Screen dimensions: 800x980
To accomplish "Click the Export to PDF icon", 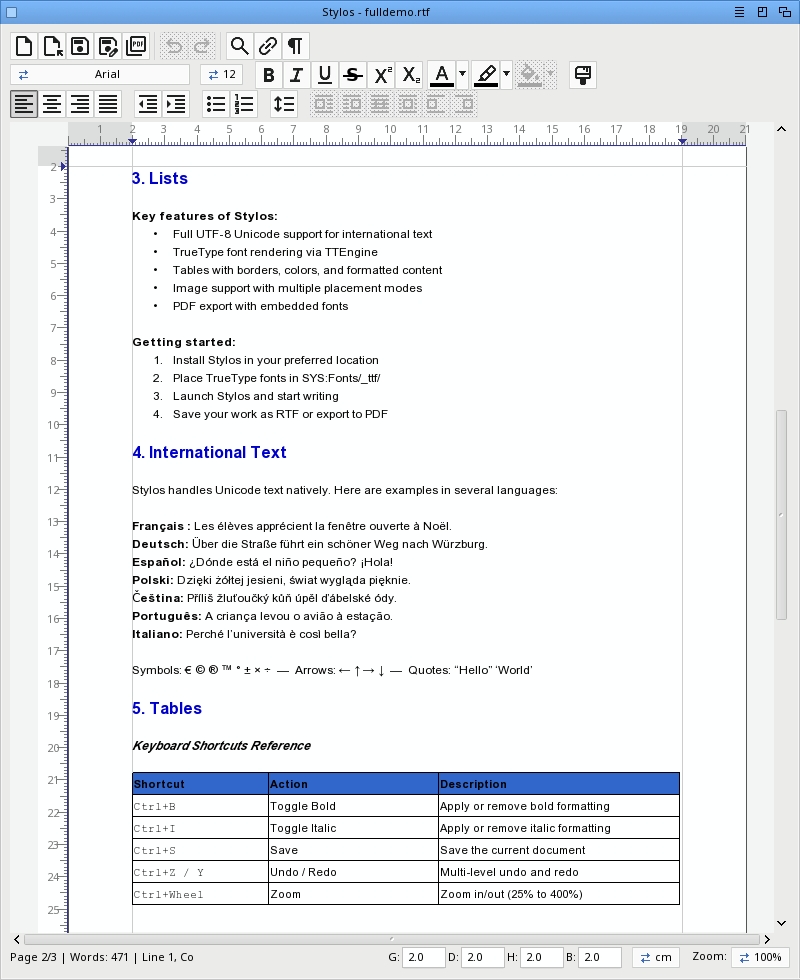I will (x=136, y=46).
